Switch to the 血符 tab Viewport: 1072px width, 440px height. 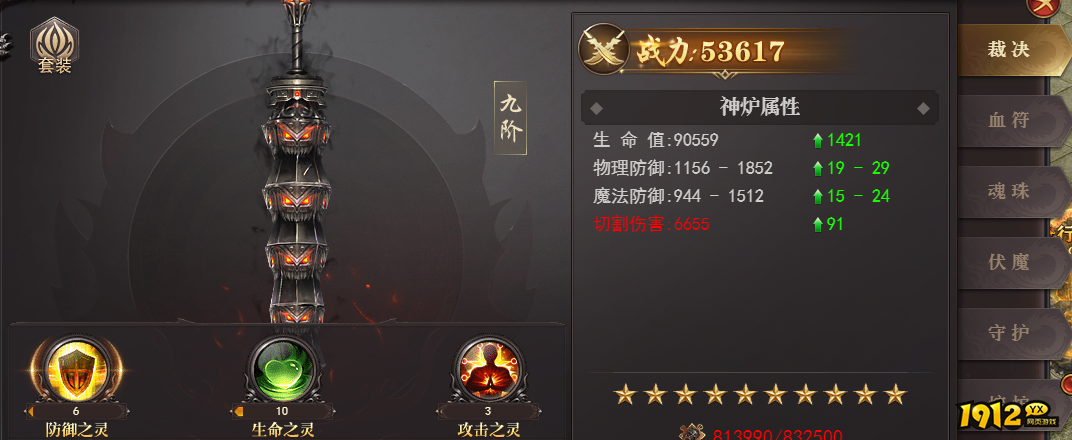click(x=1010, y=121)
